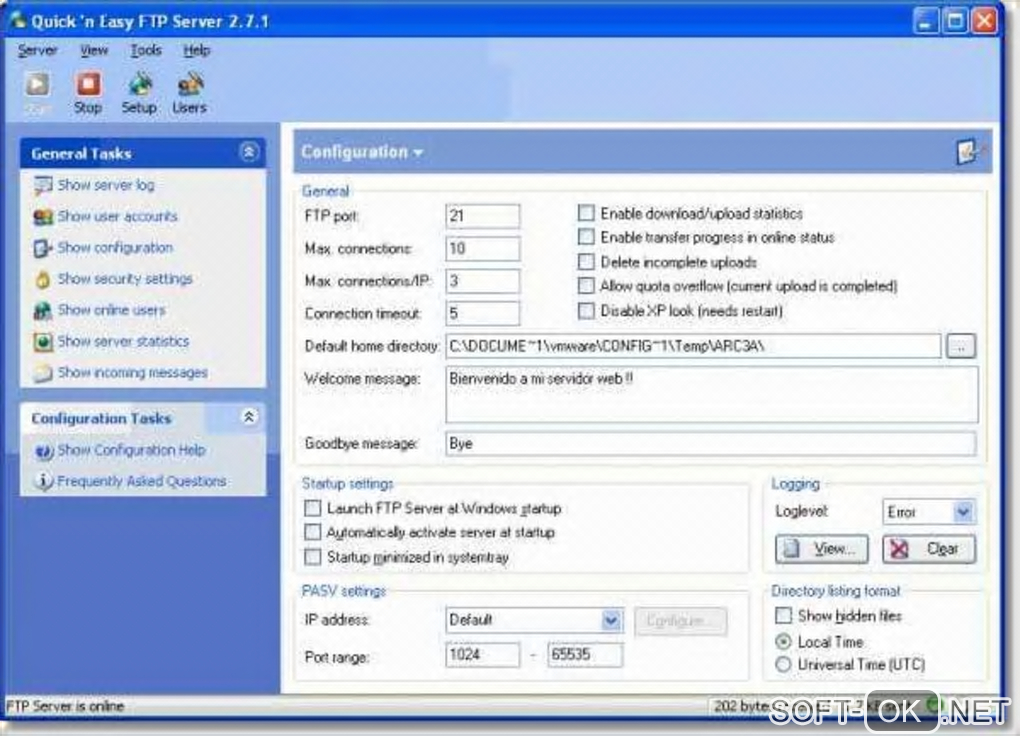This screenshot has width=1020, height=736.
Task: Click the FTP port field
Action: point(483,216)
